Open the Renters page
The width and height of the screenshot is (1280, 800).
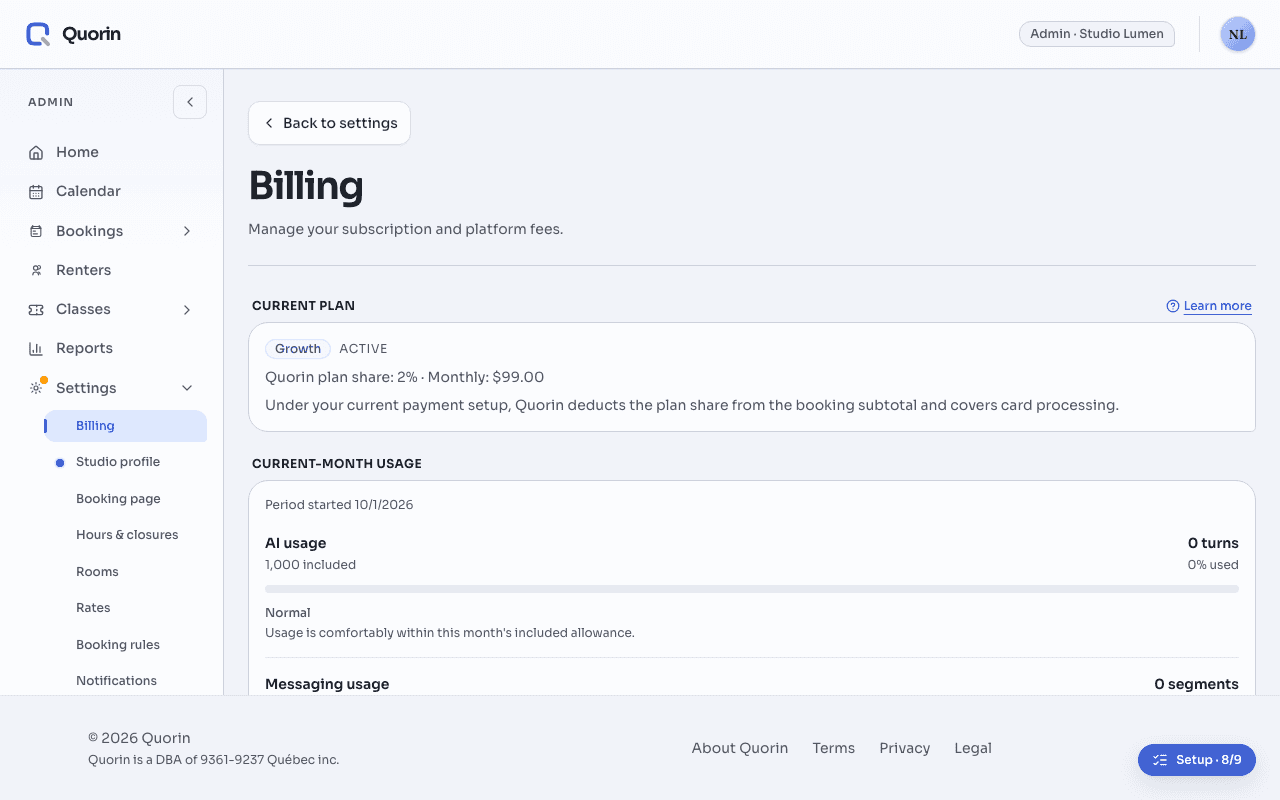(x=116, y=270)
